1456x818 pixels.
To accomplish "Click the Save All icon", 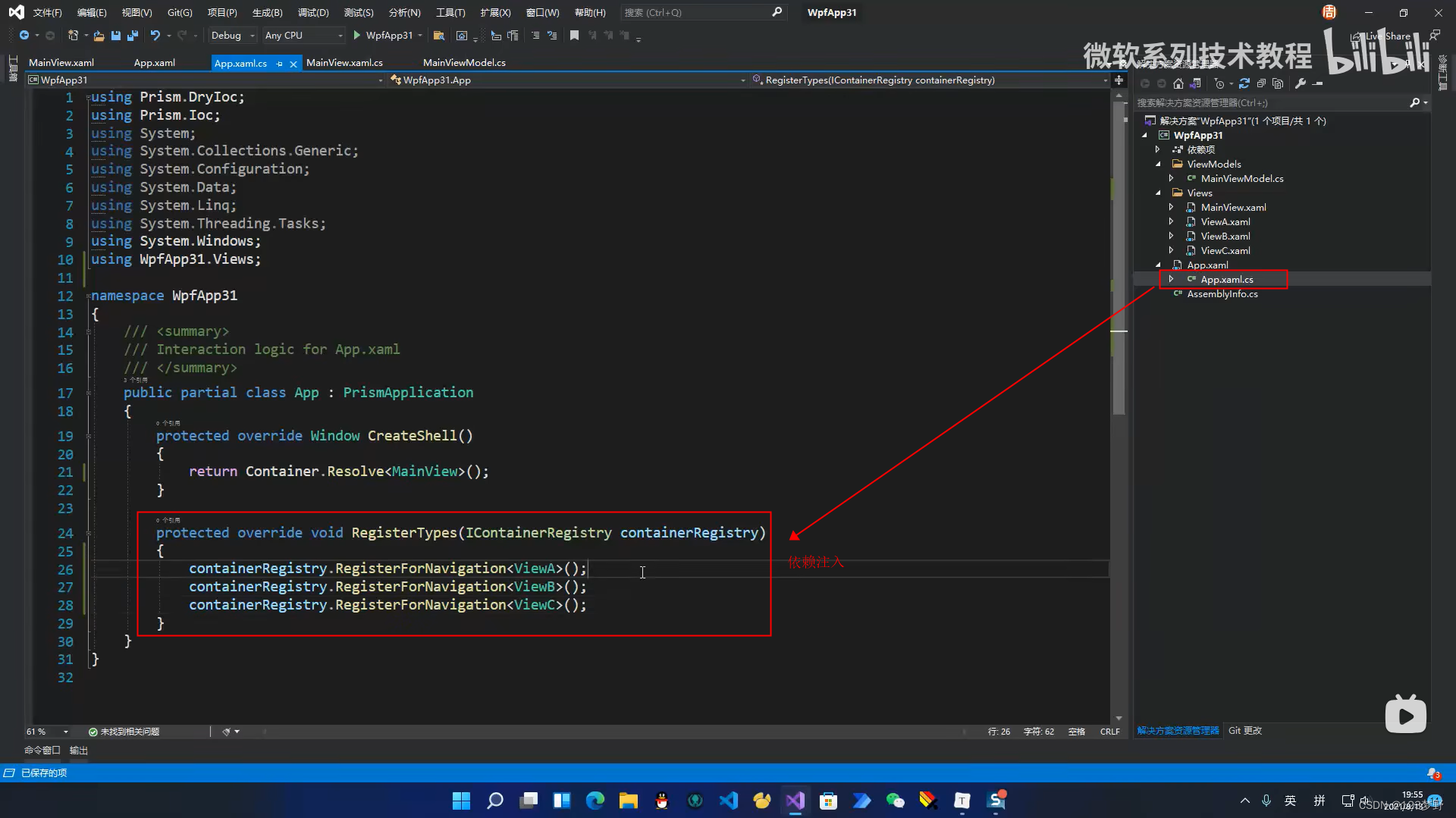I will tap(133, 36).
